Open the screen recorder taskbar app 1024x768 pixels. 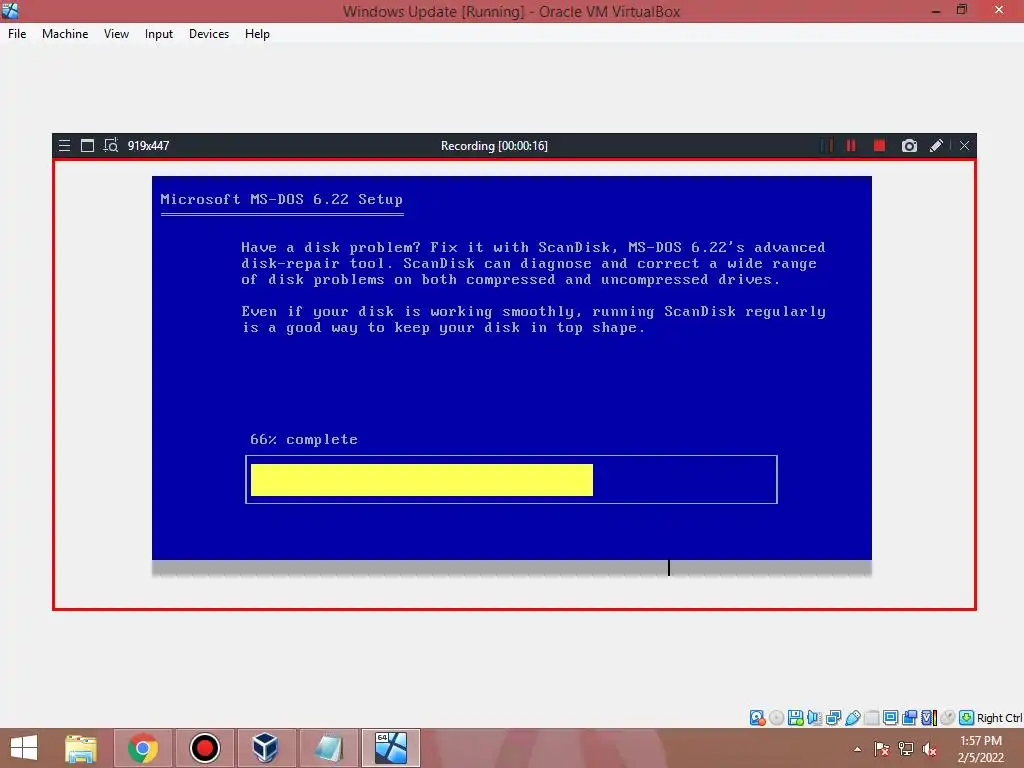204,748
